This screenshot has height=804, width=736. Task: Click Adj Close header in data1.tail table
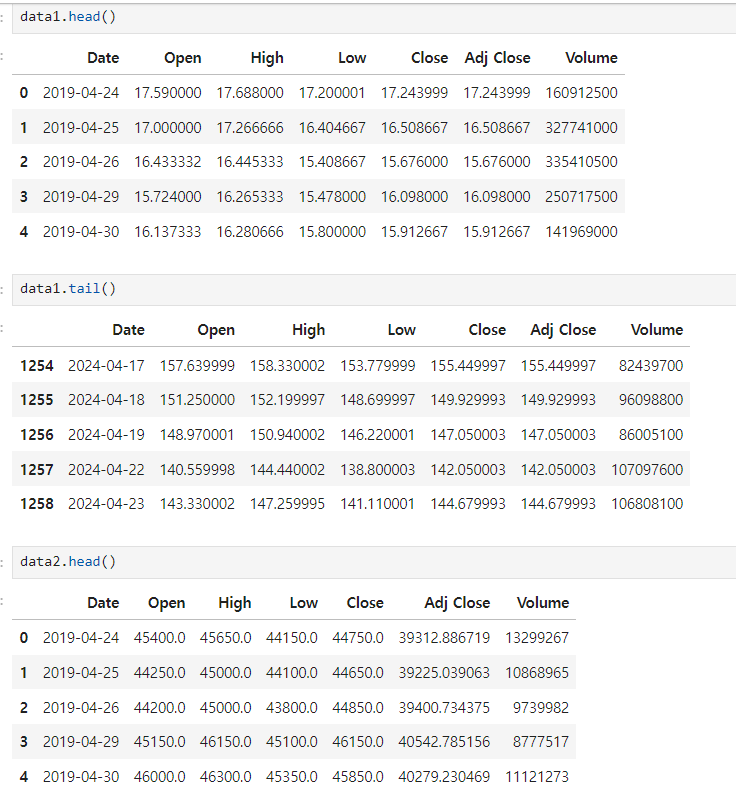[563, 330]
